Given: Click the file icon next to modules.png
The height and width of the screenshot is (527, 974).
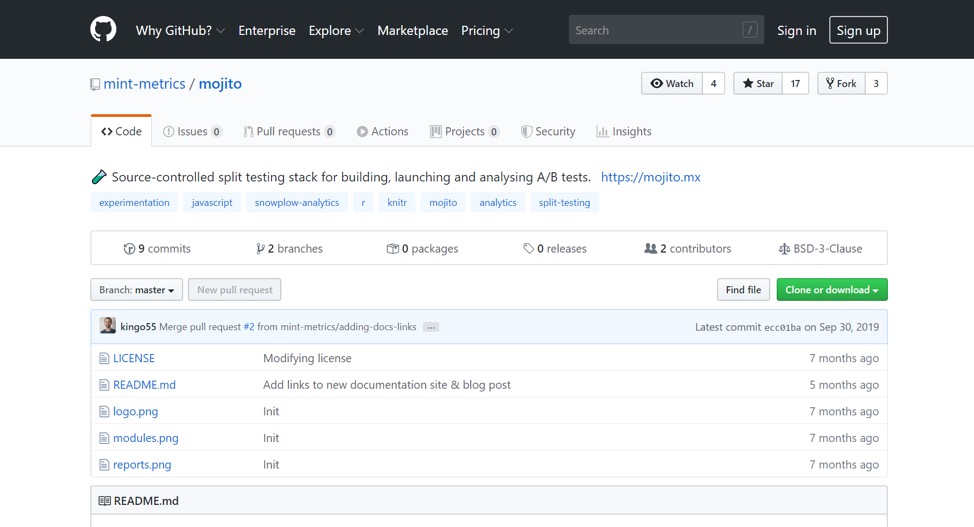Looking at the screenshot, I should (x=104, y=439).
